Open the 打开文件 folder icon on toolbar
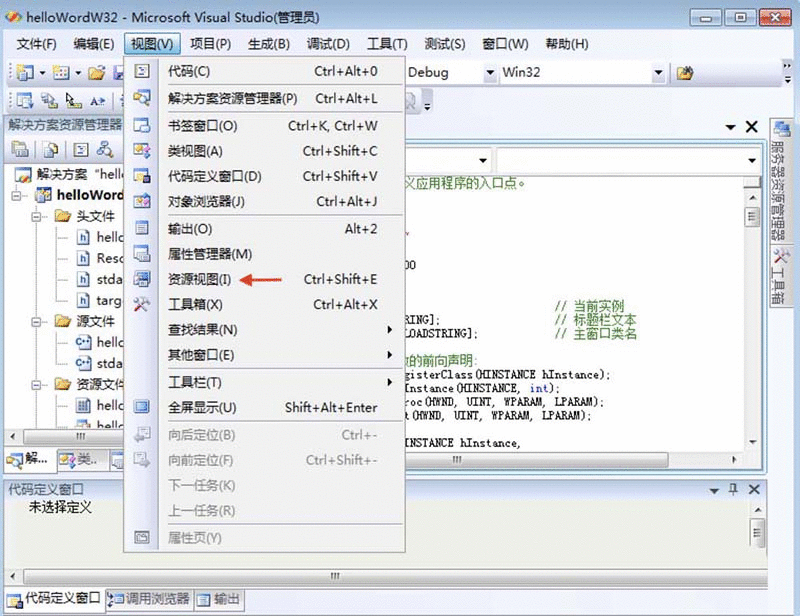The width and height of the screenshot is (800, 616). 97,73
